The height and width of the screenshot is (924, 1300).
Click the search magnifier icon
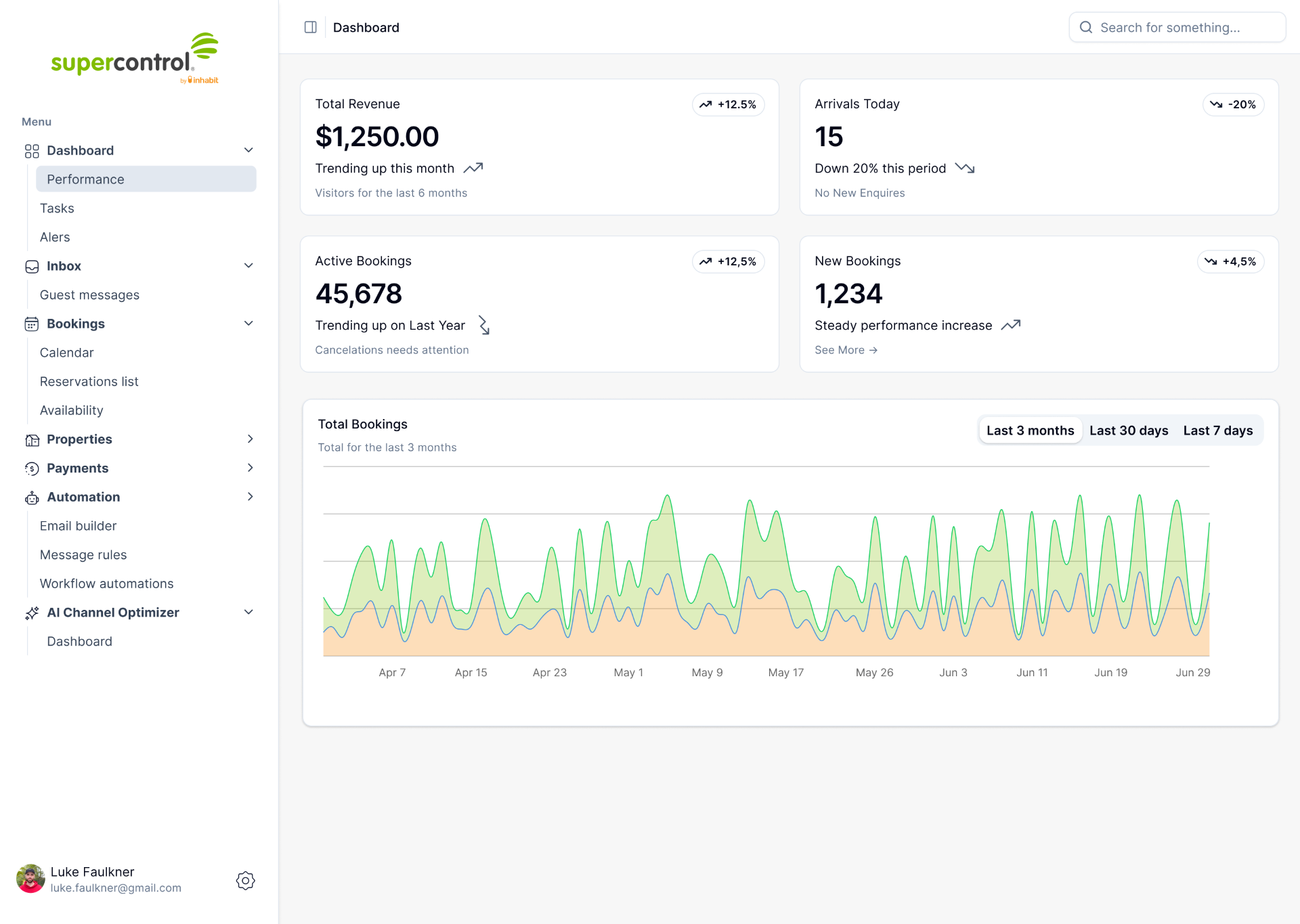click(1086, 27)
